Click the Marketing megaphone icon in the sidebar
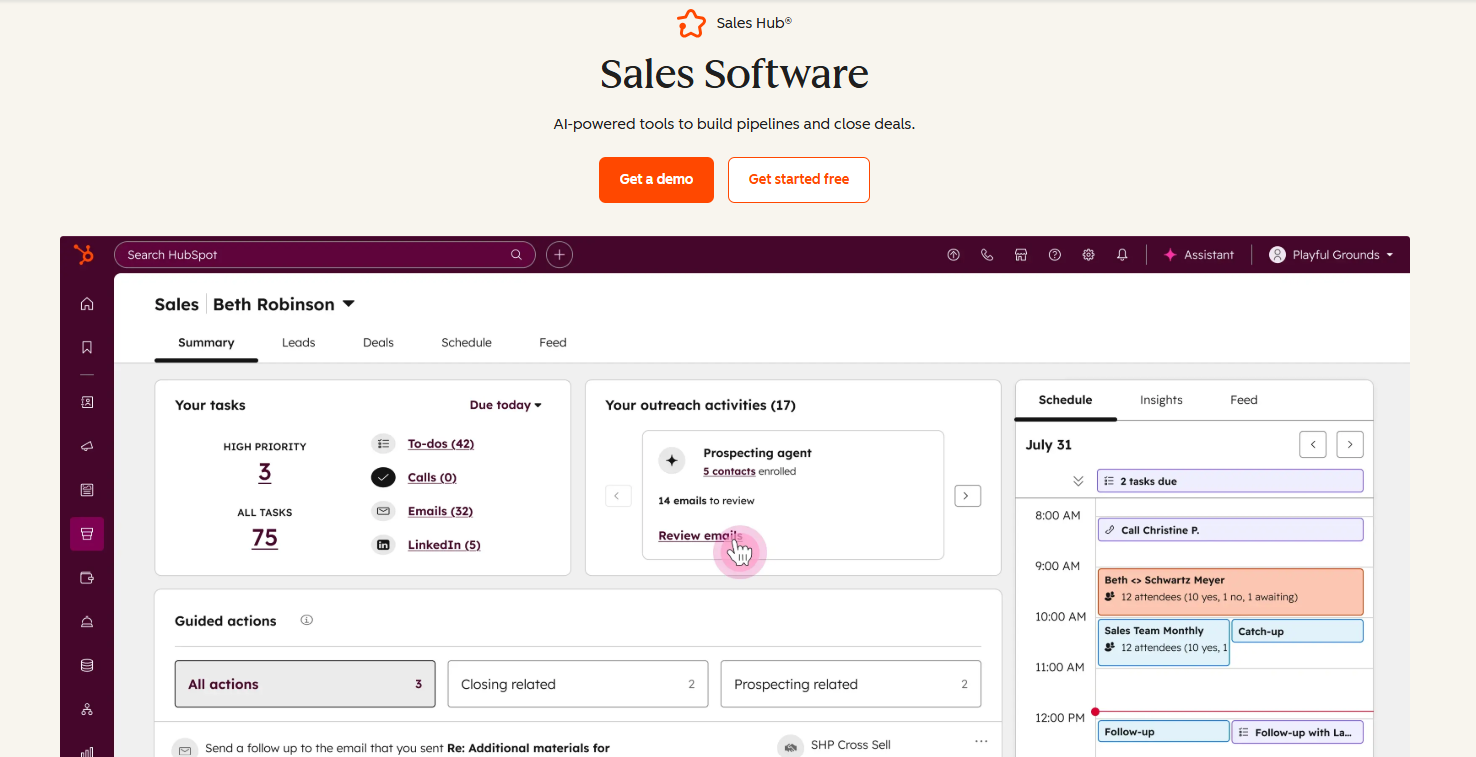 coord(86,445)
